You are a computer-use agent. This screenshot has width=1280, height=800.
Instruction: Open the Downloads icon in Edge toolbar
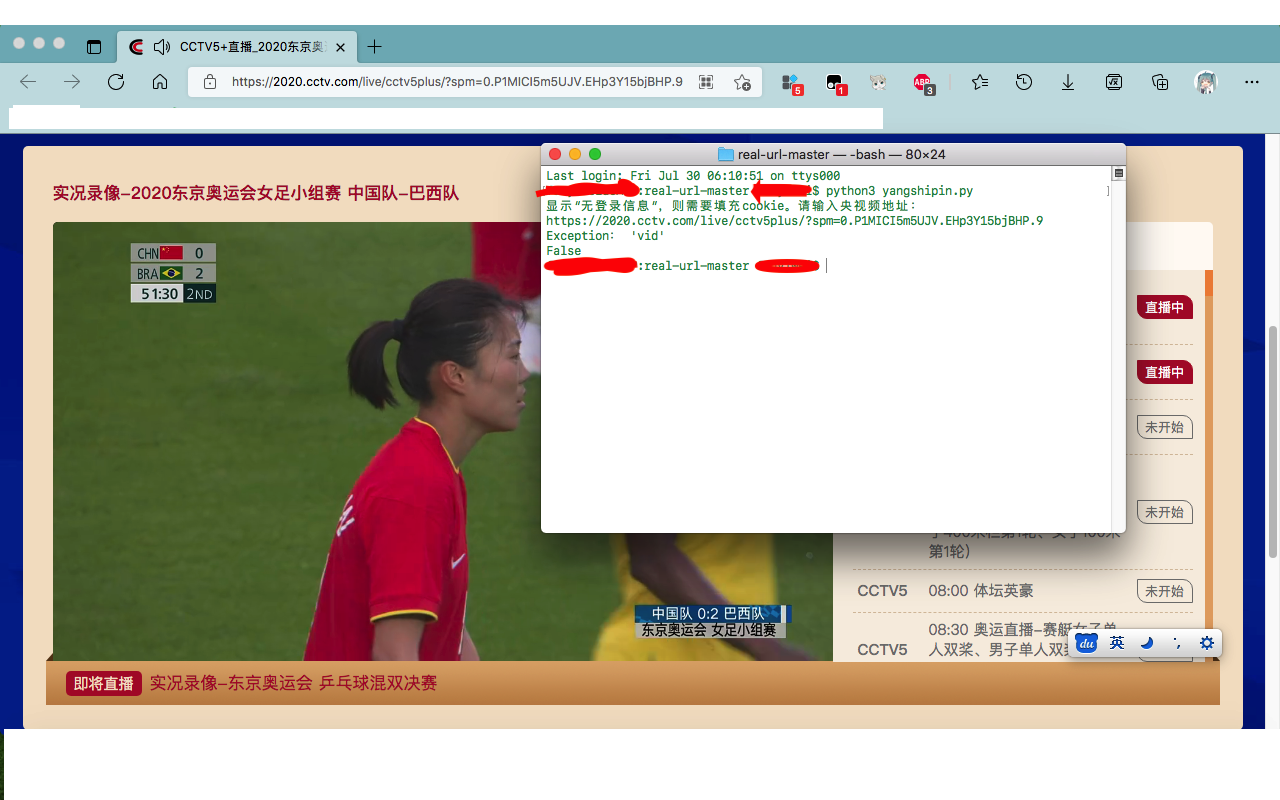(x=1067, y=82)
